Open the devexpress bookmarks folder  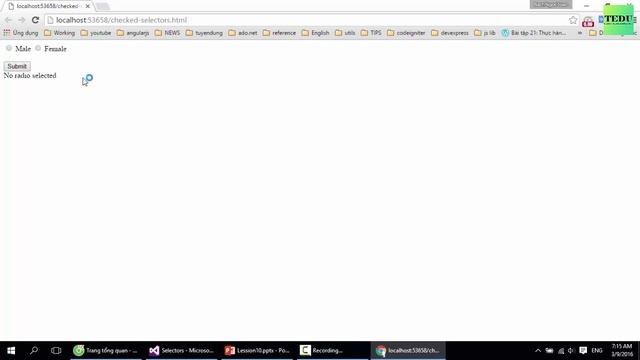coord(450,33)
